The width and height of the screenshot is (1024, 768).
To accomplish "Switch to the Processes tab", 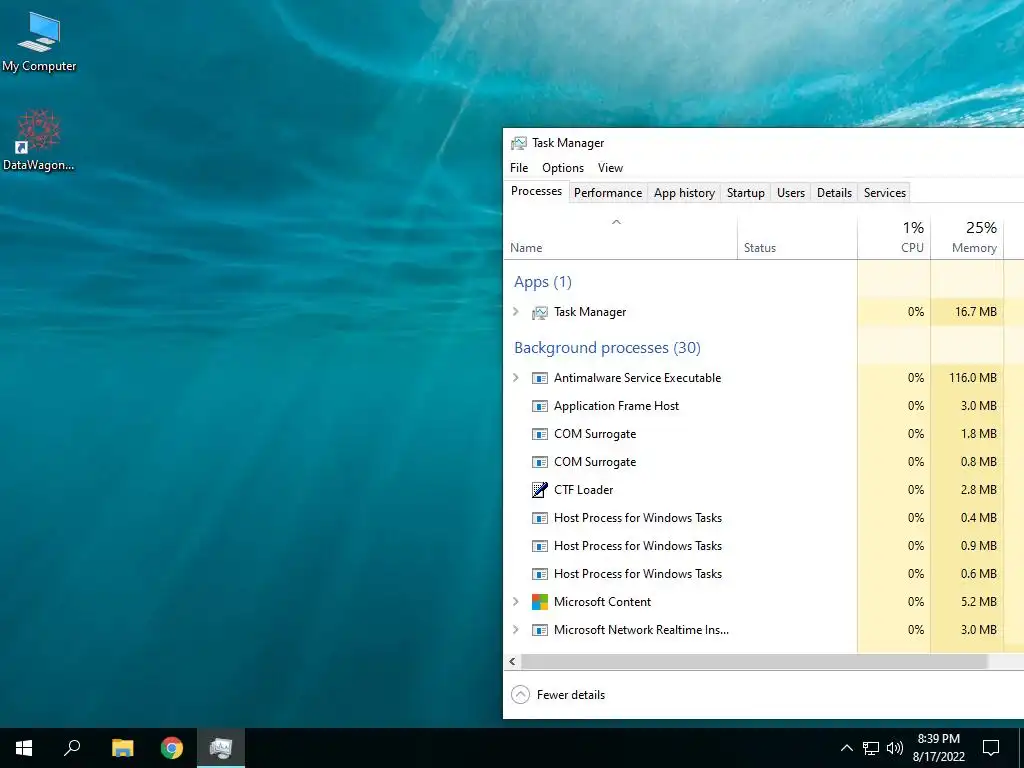I will pyautogui.click(x=536, y=191).
